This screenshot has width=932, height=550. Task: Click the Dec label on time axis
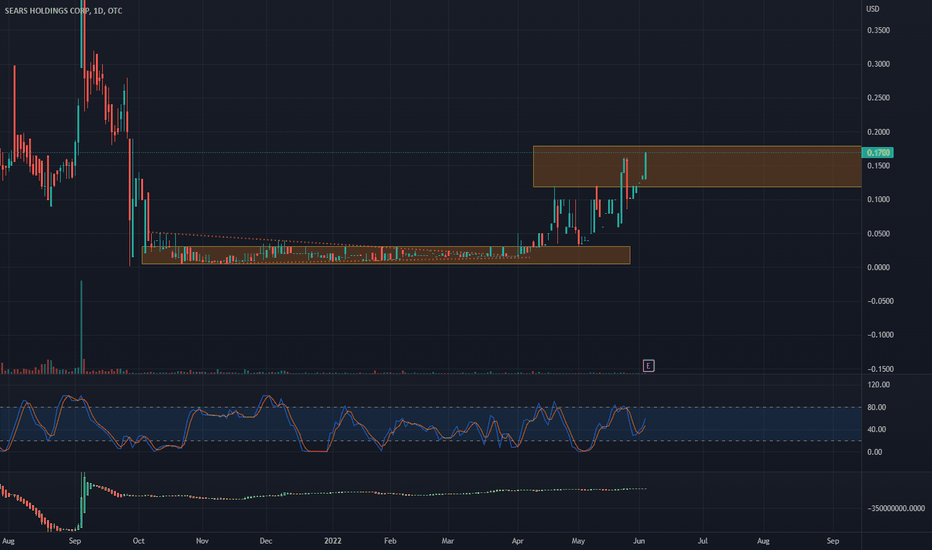(x=266, y=541)
